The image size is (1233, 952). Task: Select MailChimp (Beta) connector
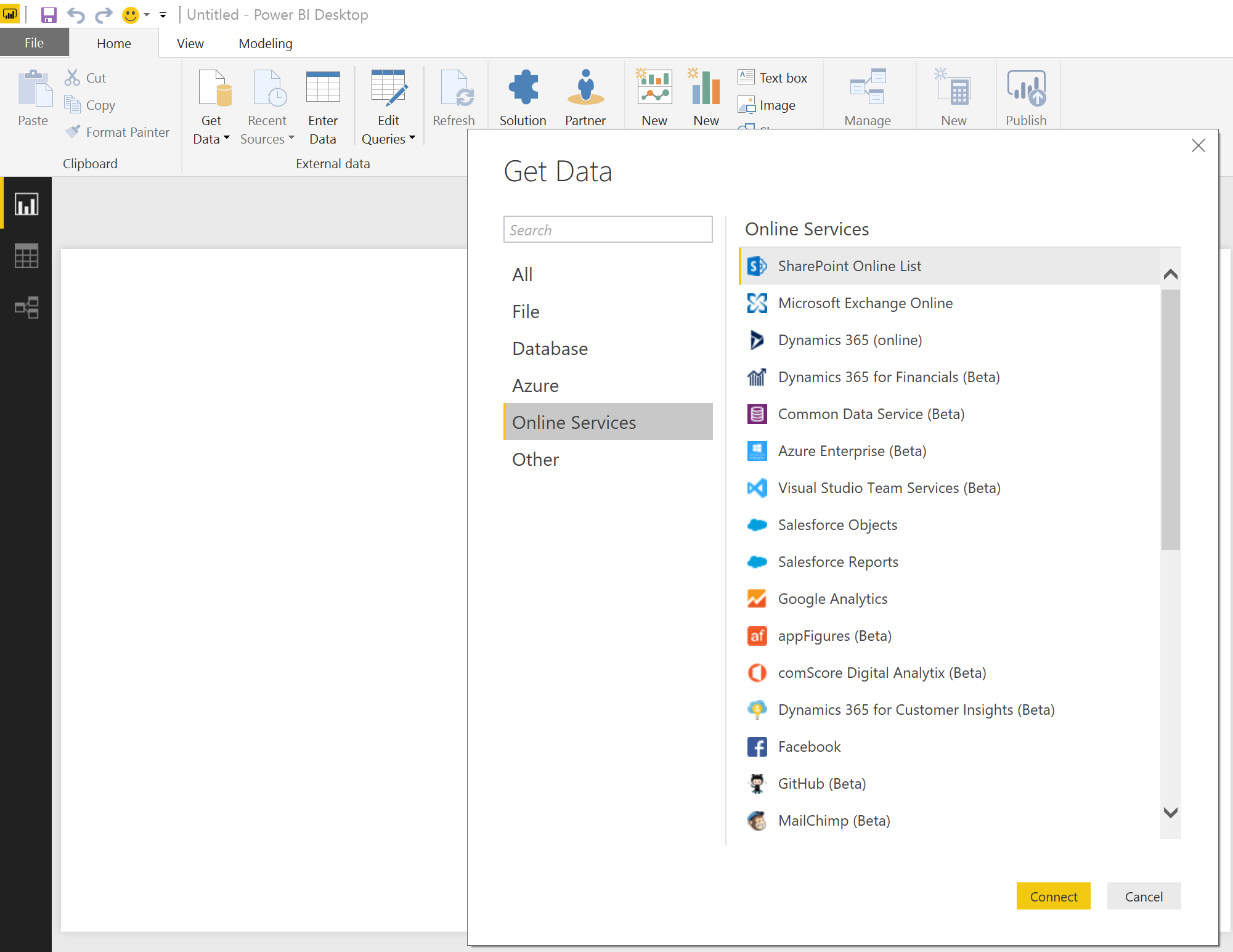point(949,821)
